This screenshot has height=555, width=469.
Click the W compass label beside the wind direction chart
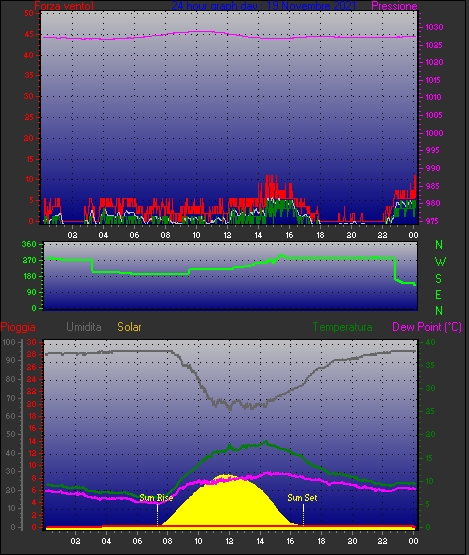(x=440, y=262)
